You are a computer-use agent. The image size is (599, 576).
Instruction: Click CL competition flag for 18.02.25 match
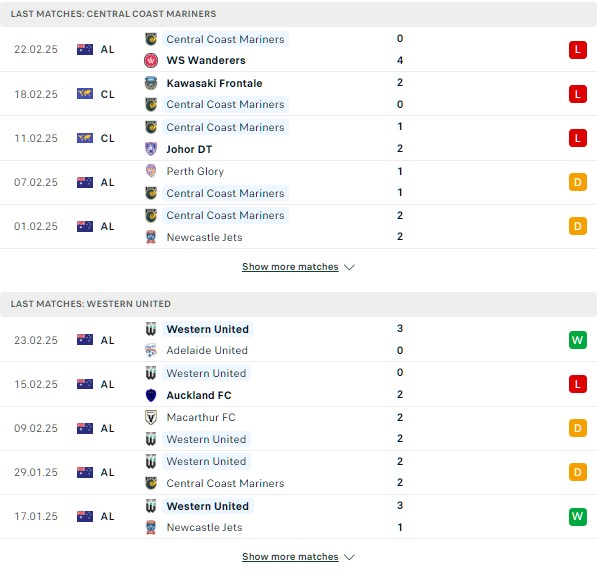tap(85, 94)
